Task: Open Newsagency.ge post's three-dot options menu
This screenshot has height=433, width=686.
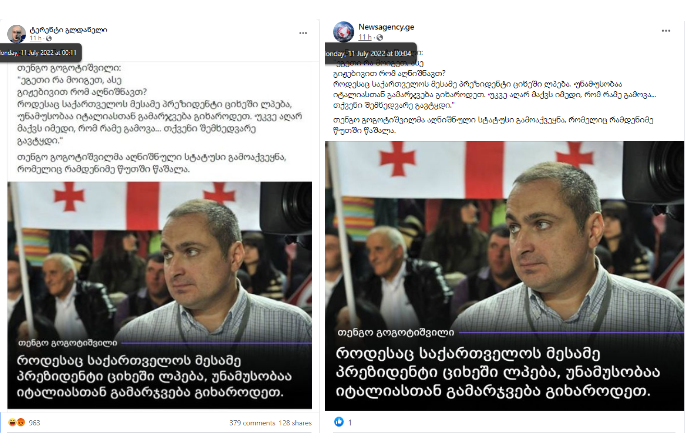Action: point(665,31)
